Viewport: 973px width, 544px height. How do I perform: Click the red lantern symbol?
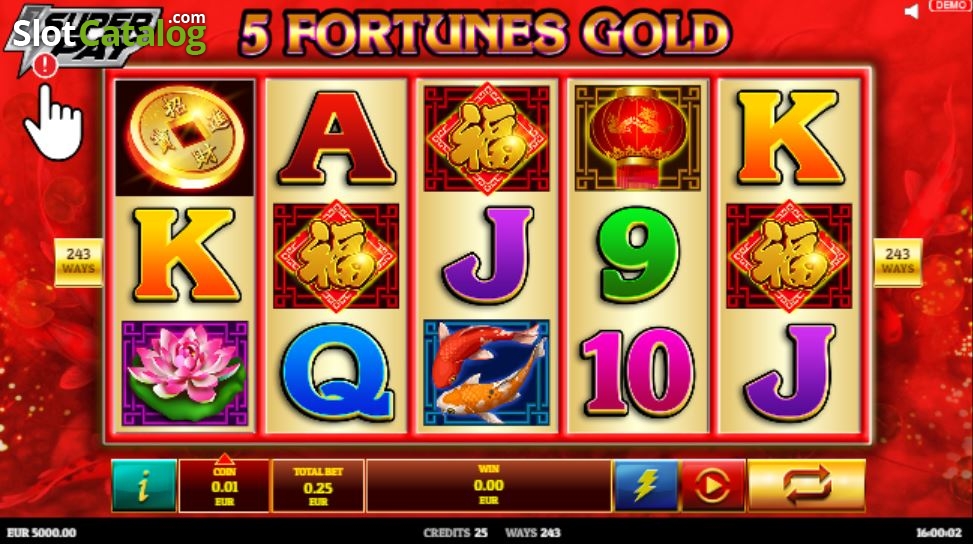tap(637, 137)
